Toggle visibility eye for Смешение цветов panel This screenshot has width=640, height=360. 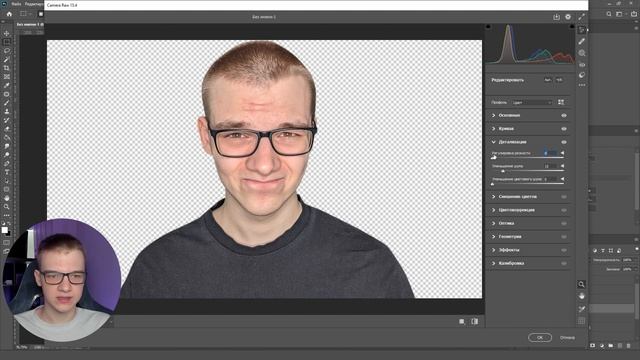pyautogui.click(x=564, y=197)
